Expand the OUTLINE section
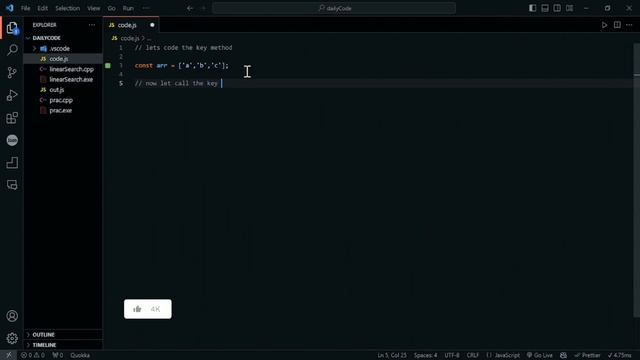The height and width of the screenshot is (360, 640). pos(43,335)
